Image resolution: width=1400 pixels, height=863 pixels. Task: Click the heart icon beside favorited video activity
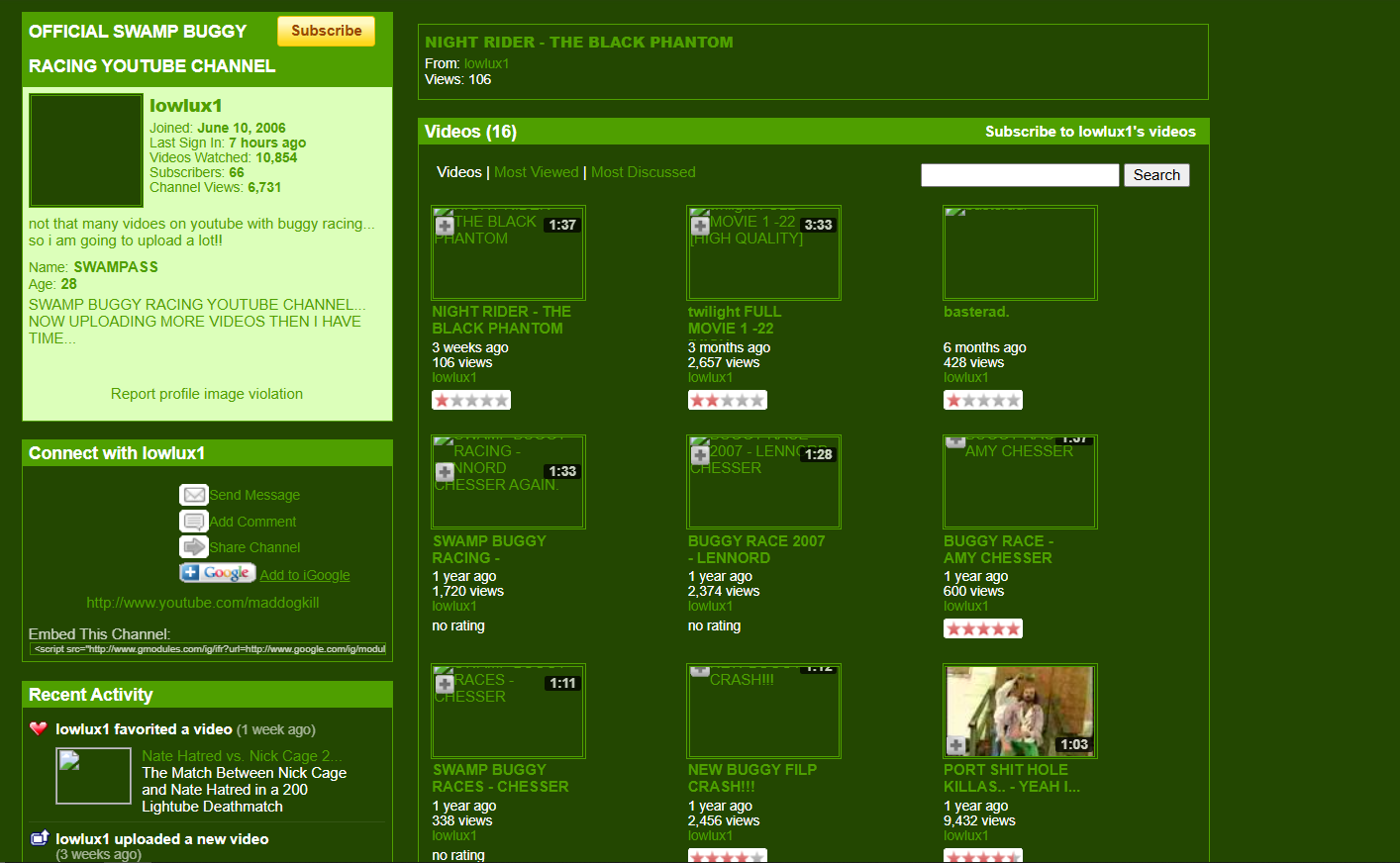pyautogui.click(x=39, y=728)
